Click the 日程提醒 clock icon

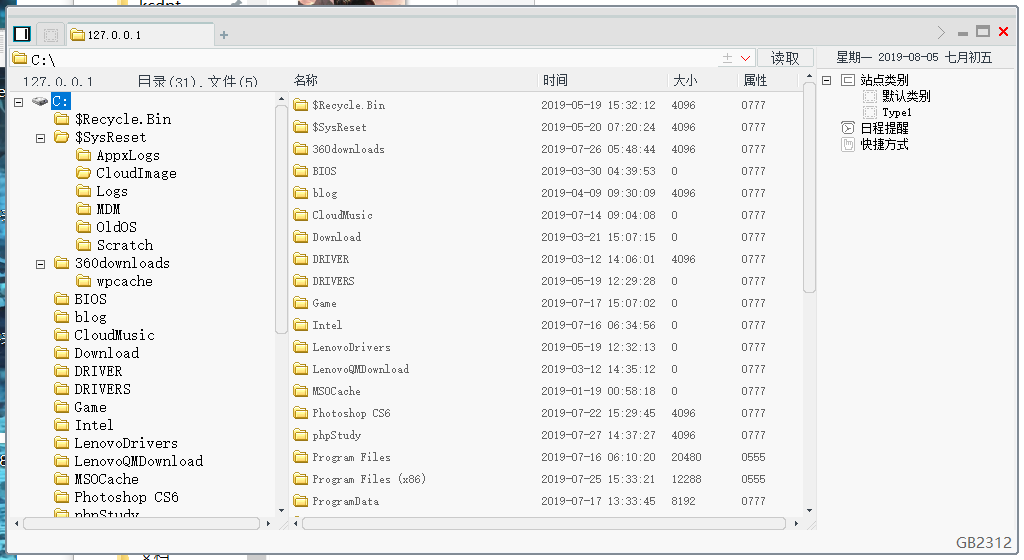click(848, 128)
